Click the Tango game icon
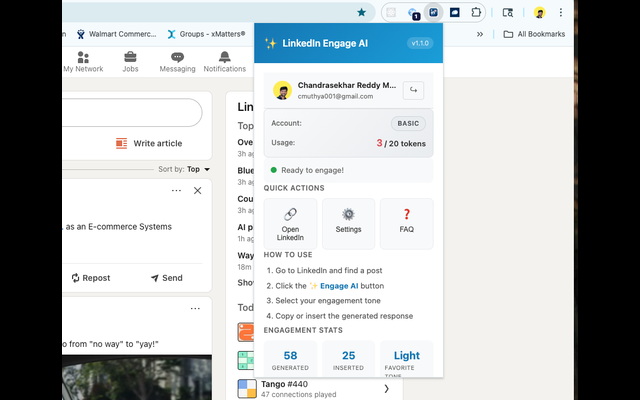640x400 pixels. (247, 389)
